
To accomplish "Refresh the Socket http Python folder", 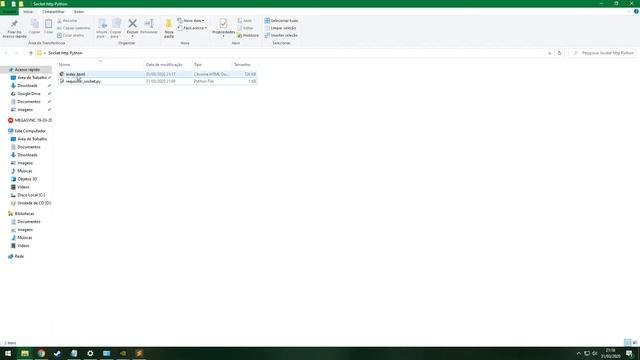I will pos(560,53).
